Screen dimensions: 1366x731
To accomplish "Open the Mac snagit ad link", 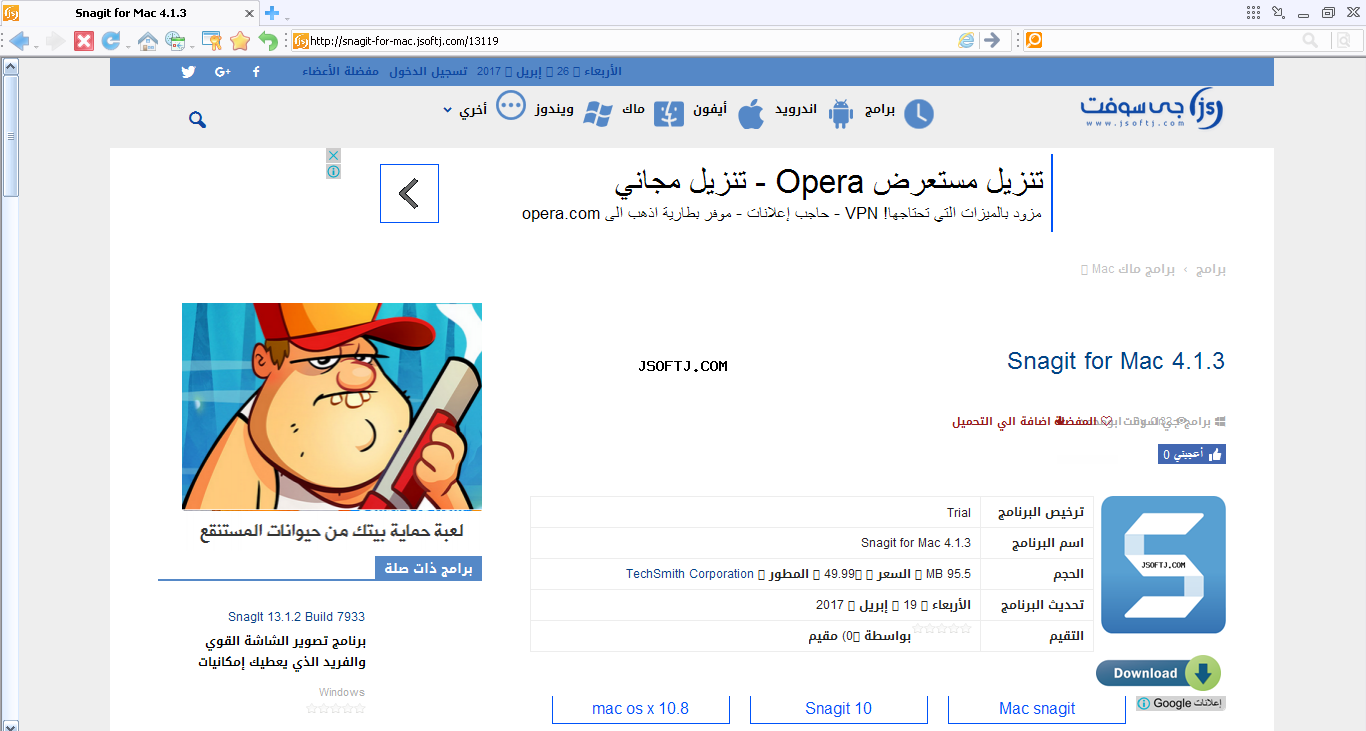I will [1037, 709].
